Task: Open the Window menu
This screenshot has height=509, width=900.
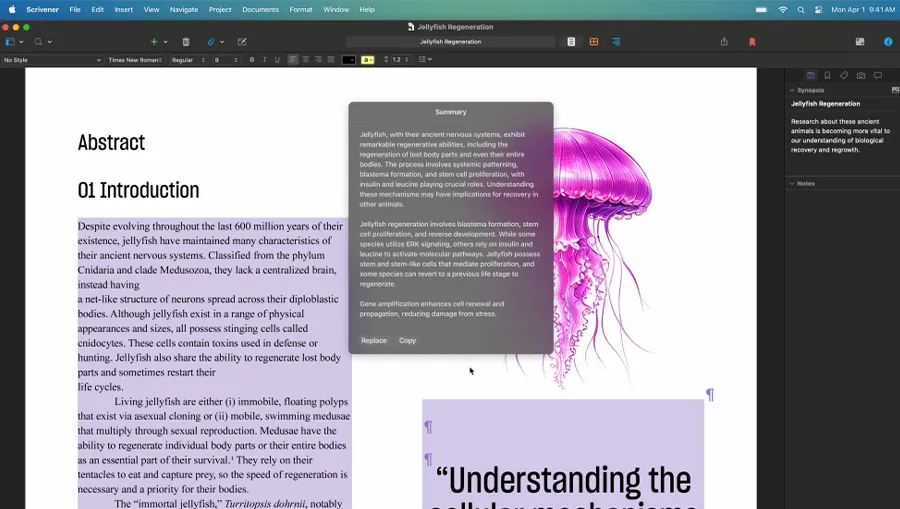Action: coord(336,10)
